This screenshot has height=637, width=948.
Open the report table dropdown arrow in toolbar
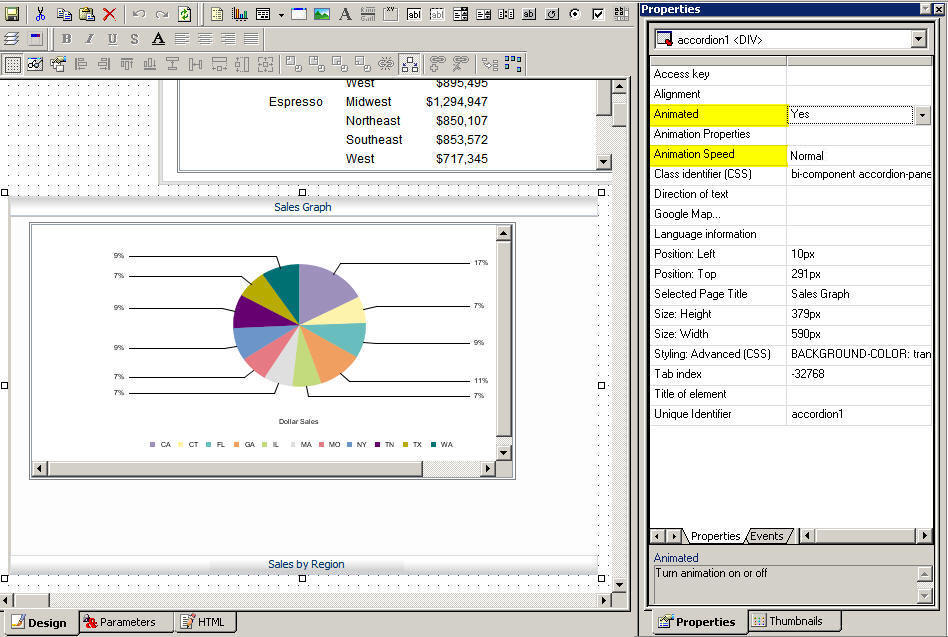(x=281, y=14)
